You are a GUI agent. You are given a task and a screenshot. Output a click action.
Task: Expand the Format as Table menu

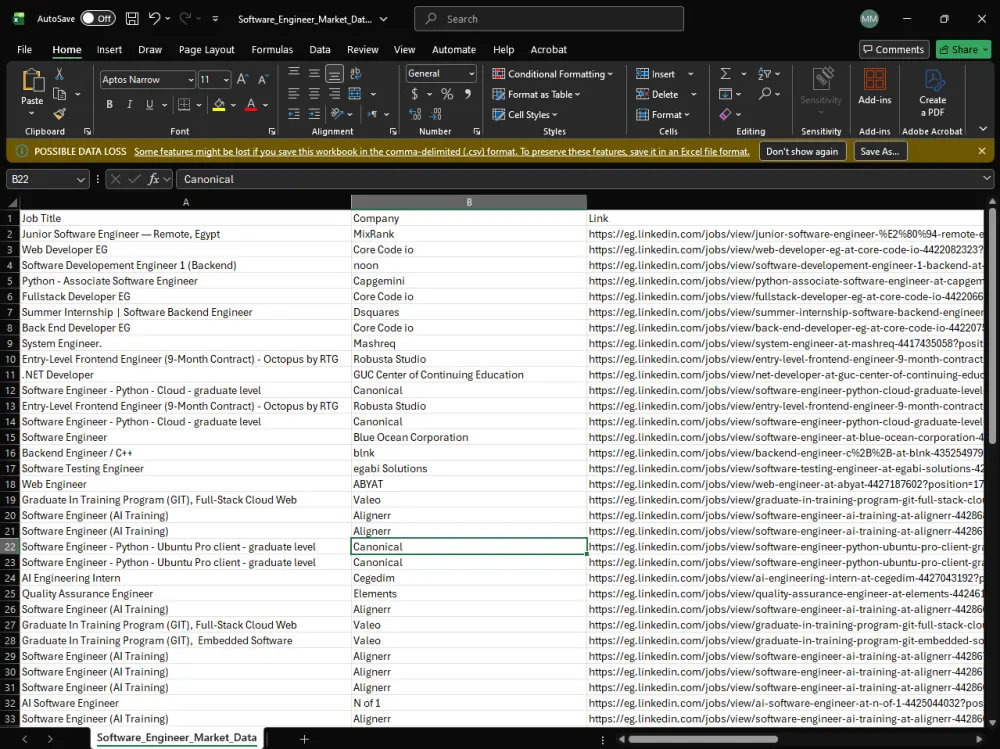(x=536, y=94)
